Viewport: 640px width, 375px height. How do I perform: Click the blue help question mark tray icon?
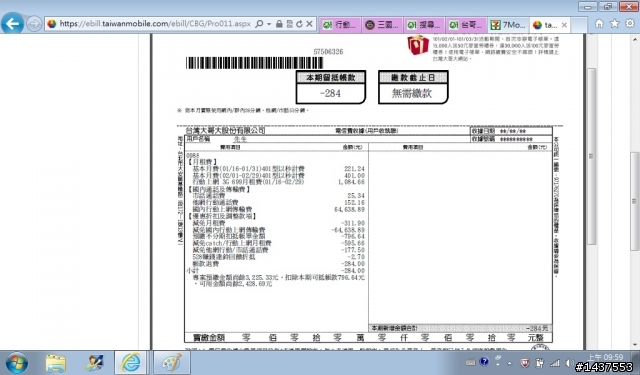coord(484,362)
